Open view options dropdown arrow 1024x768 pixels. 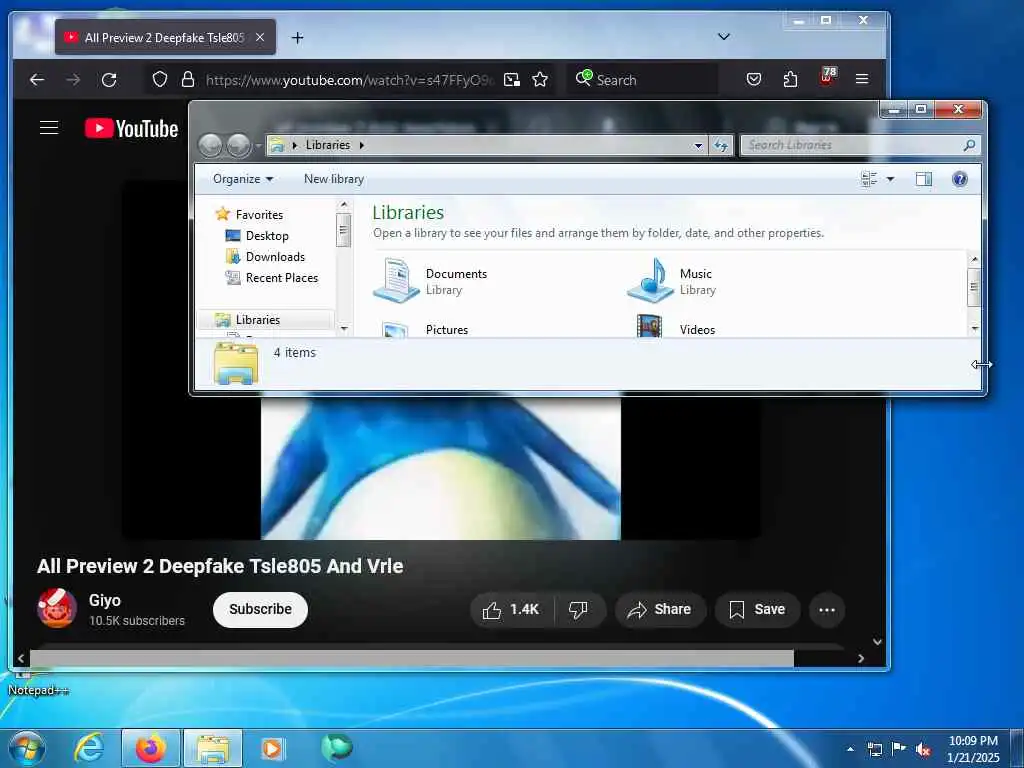890,179
